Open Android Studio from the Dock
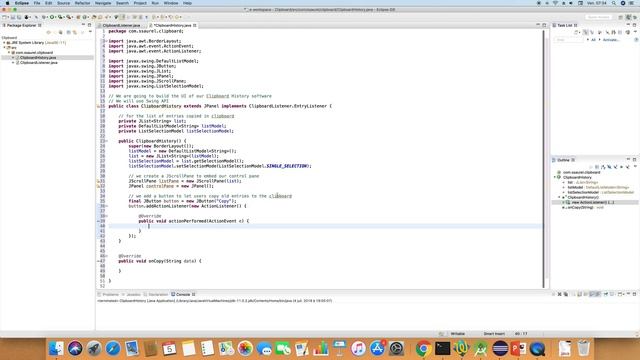Screen dimensions: 640x360 481,349
